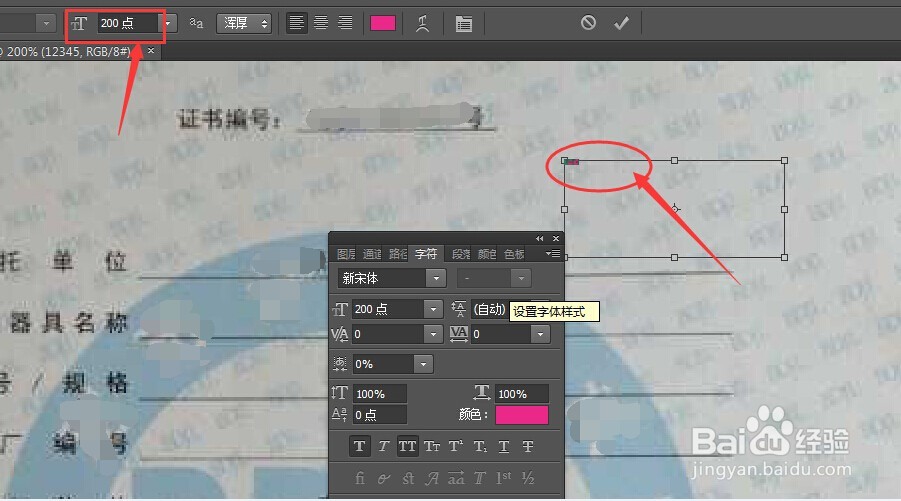The width and height of the screenshot is (901, 501).
Task: Toggle contextual alternates OpenType button
Action: click(384, 478)
